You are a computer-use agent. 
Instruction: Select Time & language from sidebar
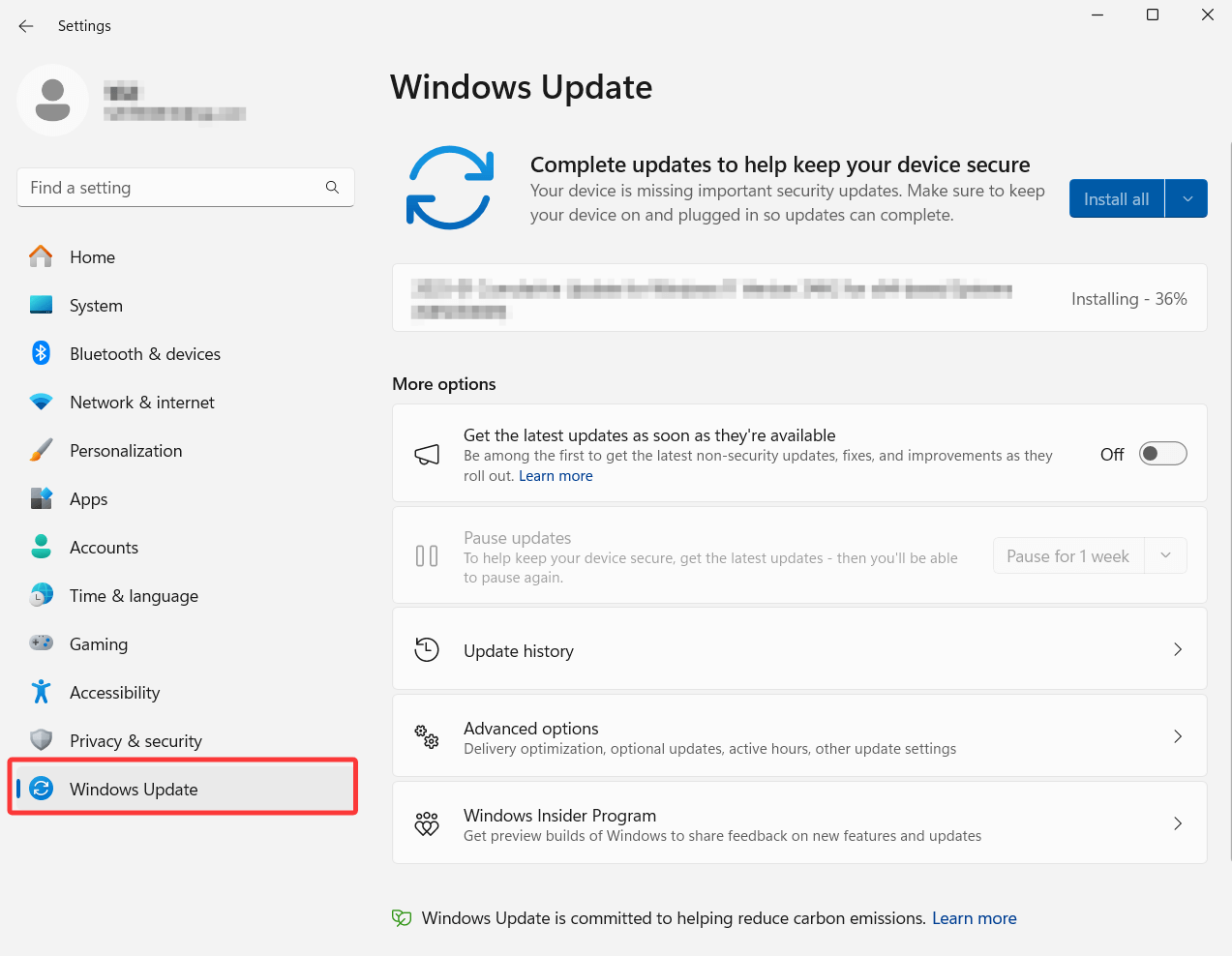tap(134, 595)
